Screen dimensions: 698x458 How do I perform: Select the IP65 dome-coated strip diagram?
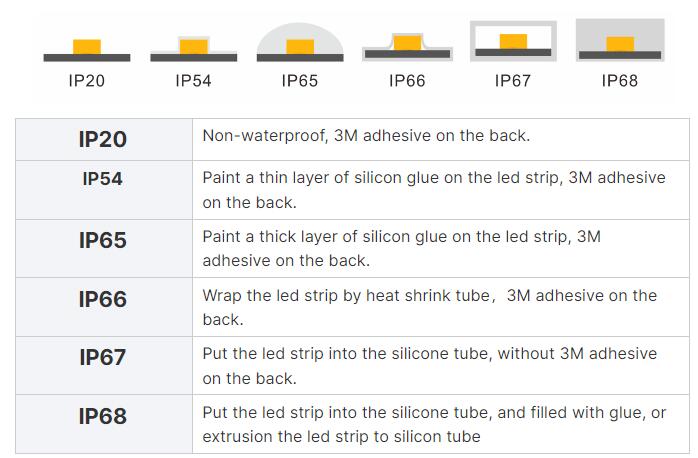tap(300, 42)
